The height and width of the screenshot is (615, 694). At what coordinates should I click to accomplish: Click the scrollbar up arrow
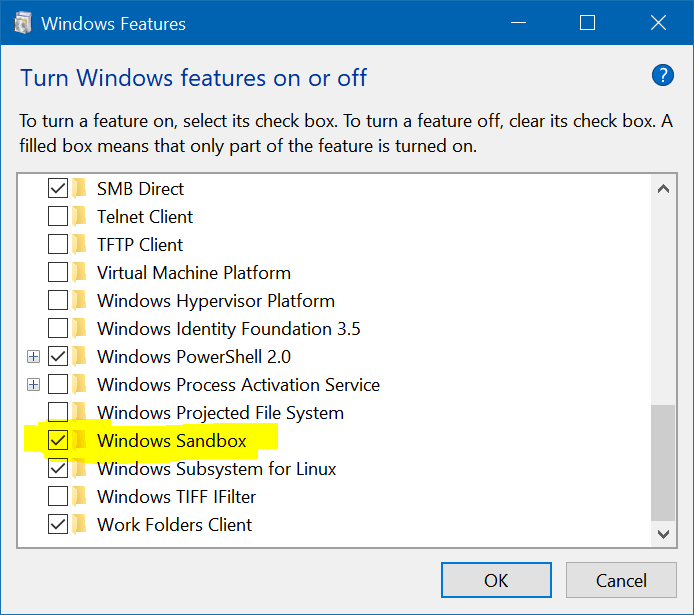coord(663,188)
